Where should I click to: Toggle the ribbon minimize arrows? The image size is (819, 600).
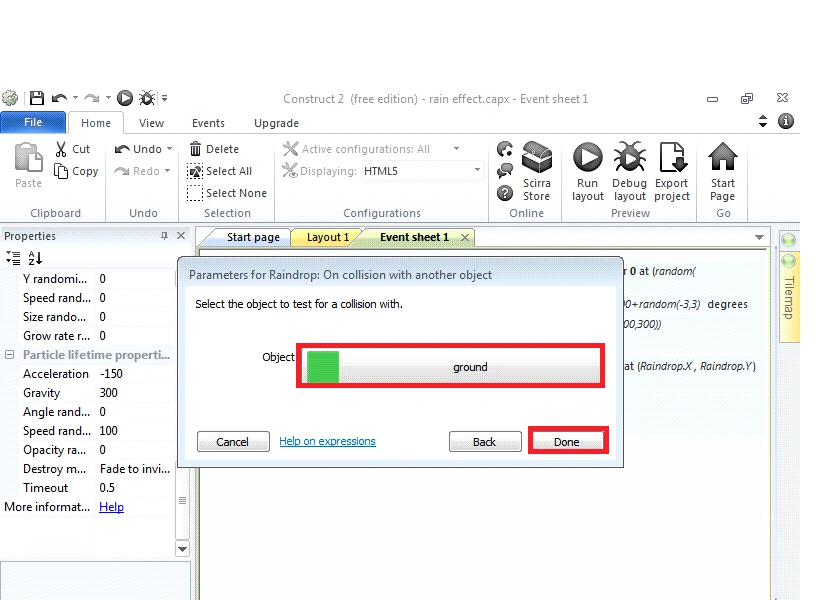763,121
